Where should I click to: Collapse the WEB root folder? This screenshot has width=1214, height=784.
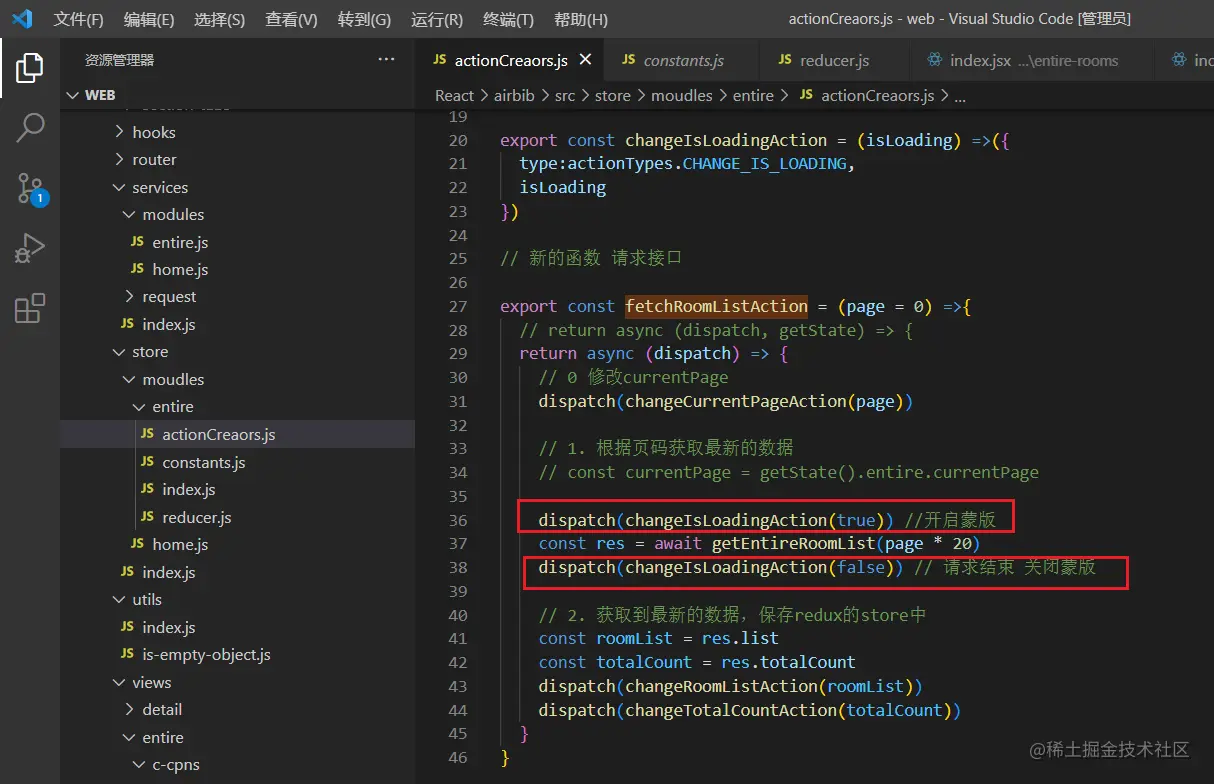pyautogui.click(x=237, y=95)
